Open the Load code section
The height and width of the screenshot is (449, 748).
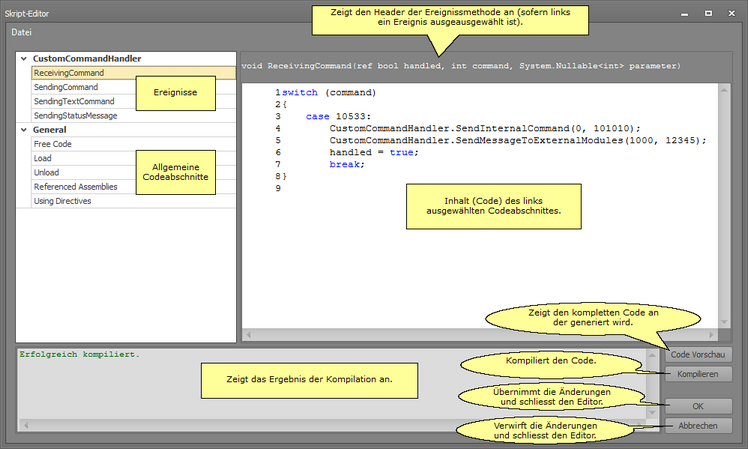pyautogui.click(x=134, y=158)
